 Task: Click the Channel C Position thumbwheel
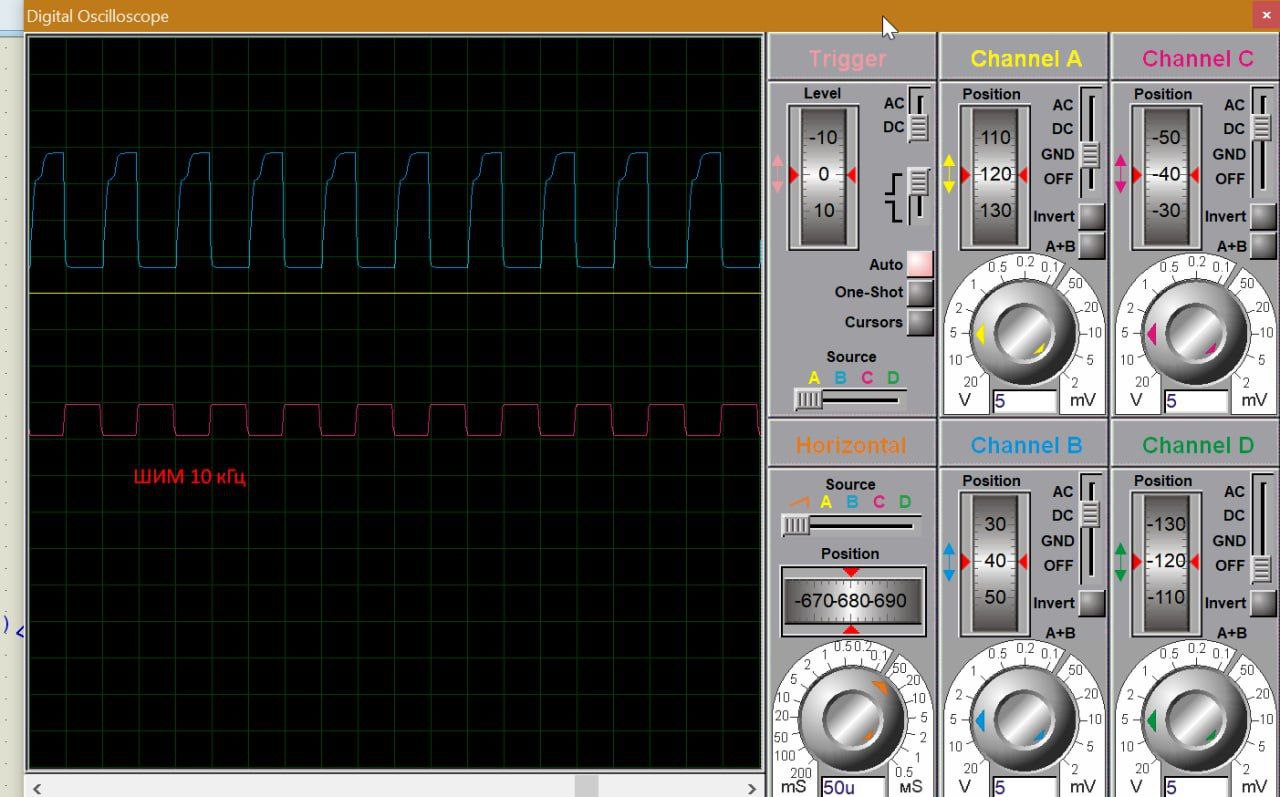coord(1167,175)
